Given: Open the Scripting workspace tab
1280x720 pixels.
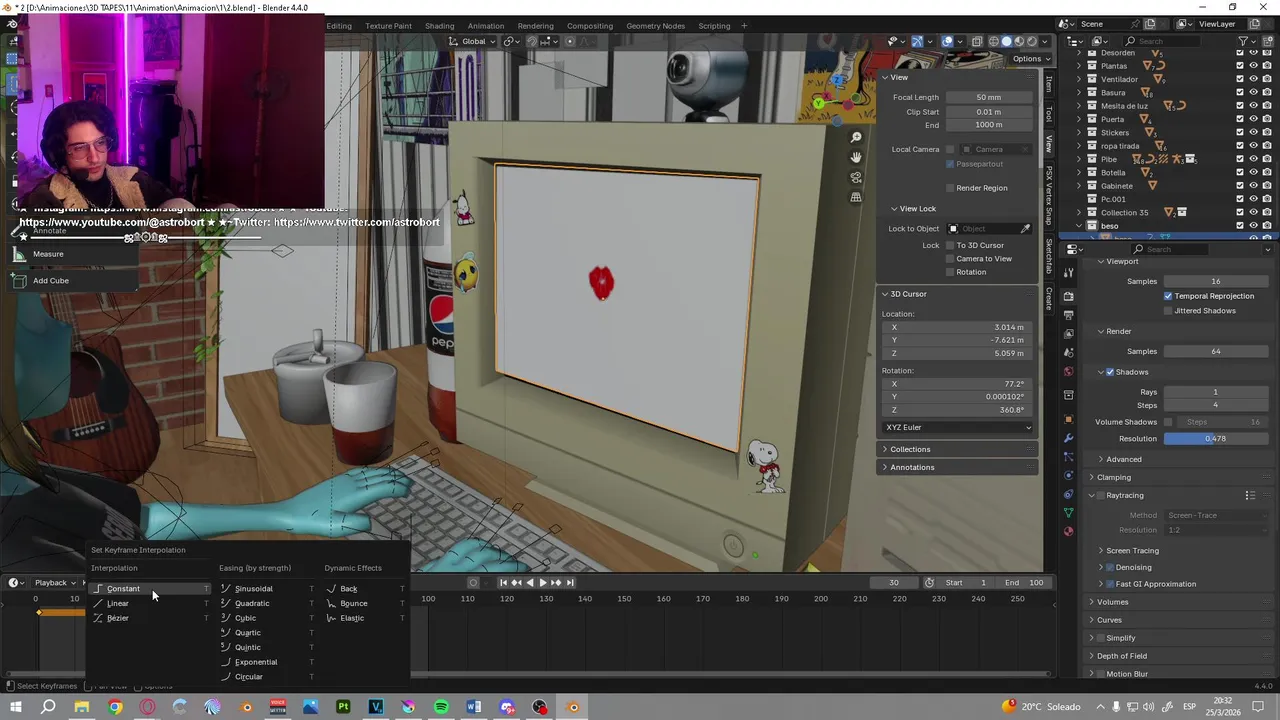Looking at the screenshot, I should click(714, 26).
